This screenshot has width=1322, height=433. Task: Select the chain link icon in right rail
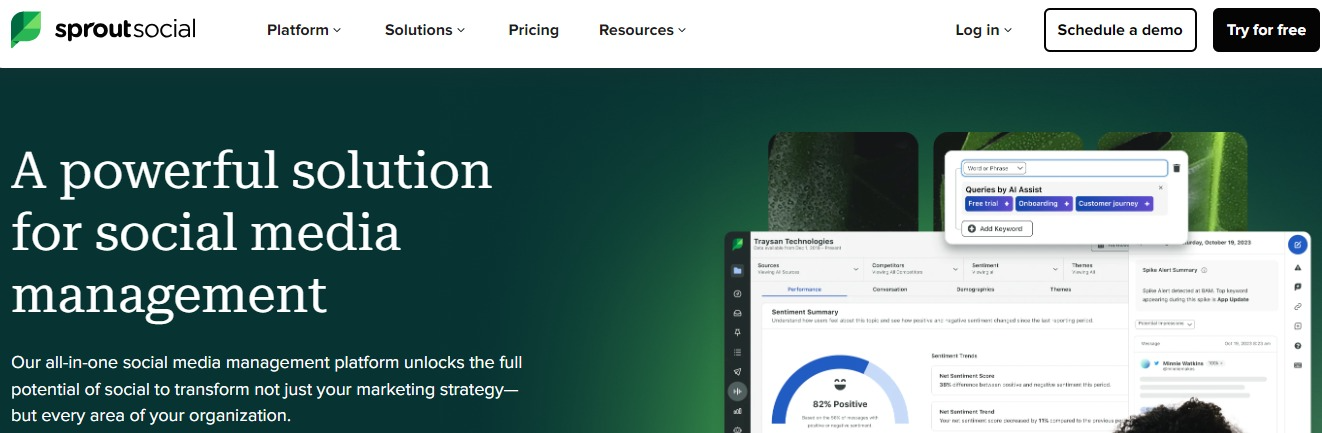[x=1298, y=306]
